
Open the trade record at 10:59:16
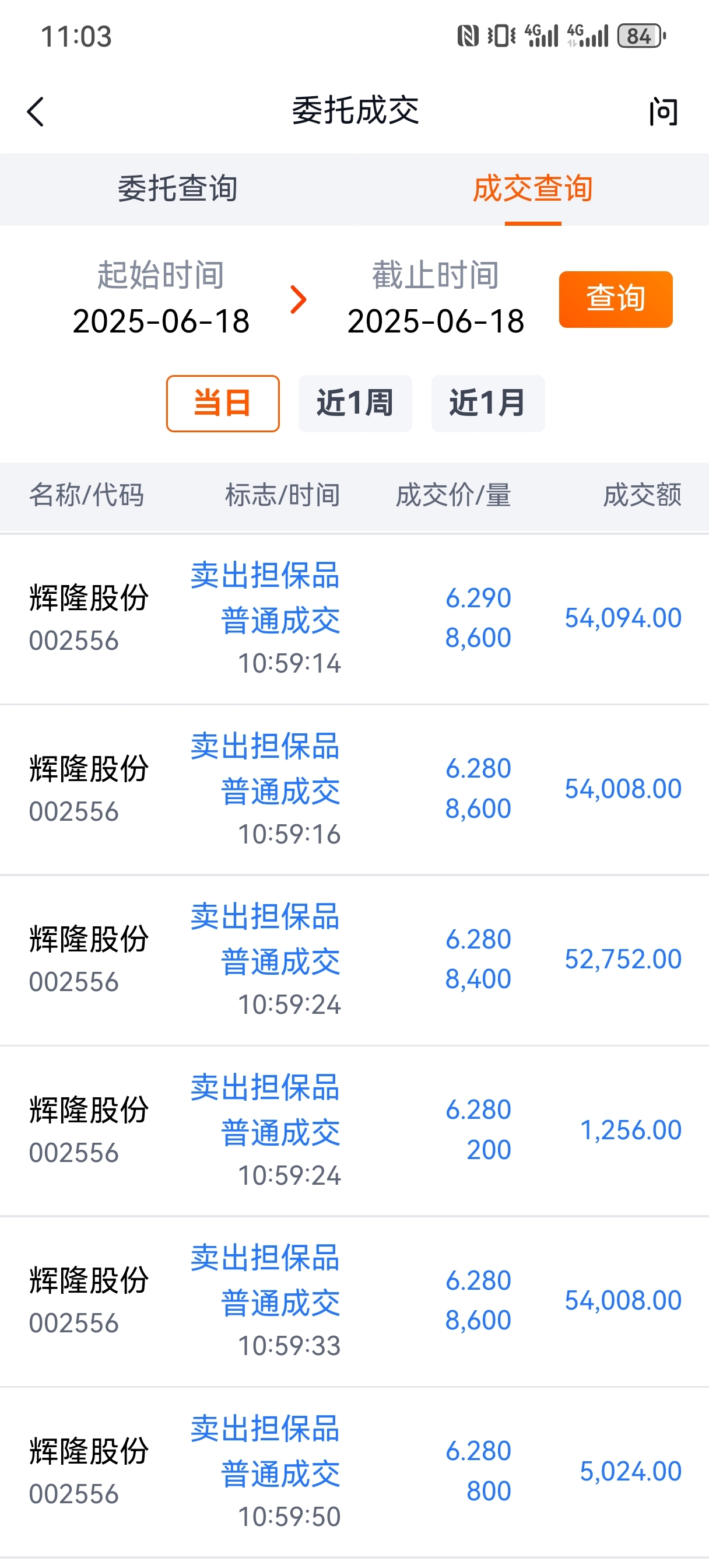354,790
